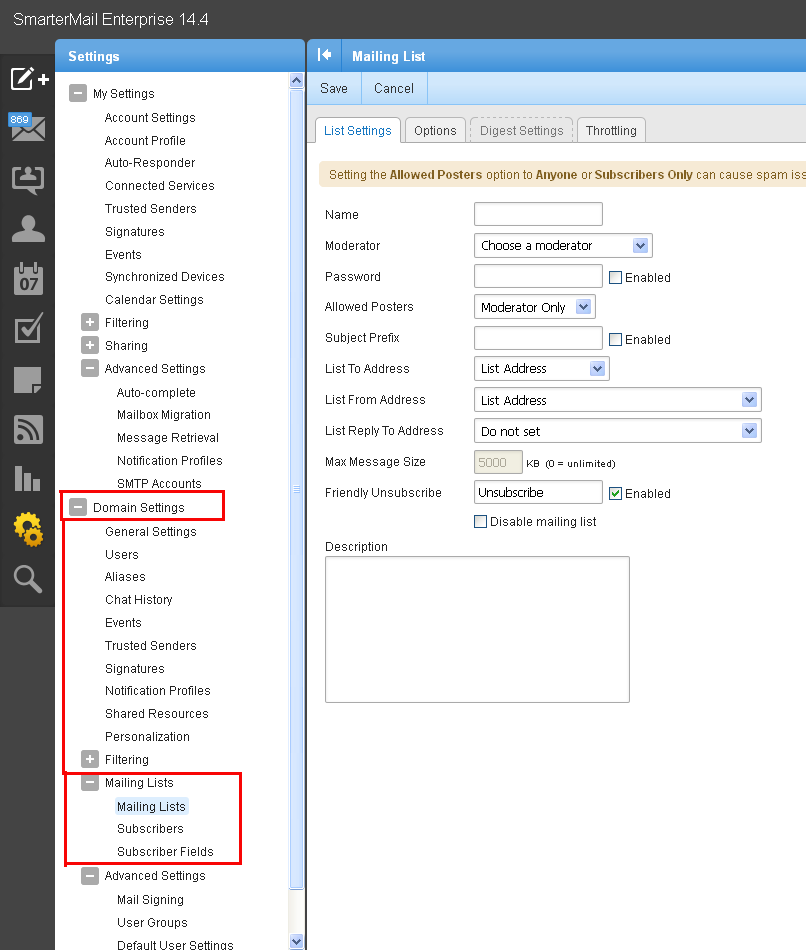Click the new message compose icon
Image resolution: width=806 pixels, height=950 pixels.
pyautogui.click(x=28, y=79)
